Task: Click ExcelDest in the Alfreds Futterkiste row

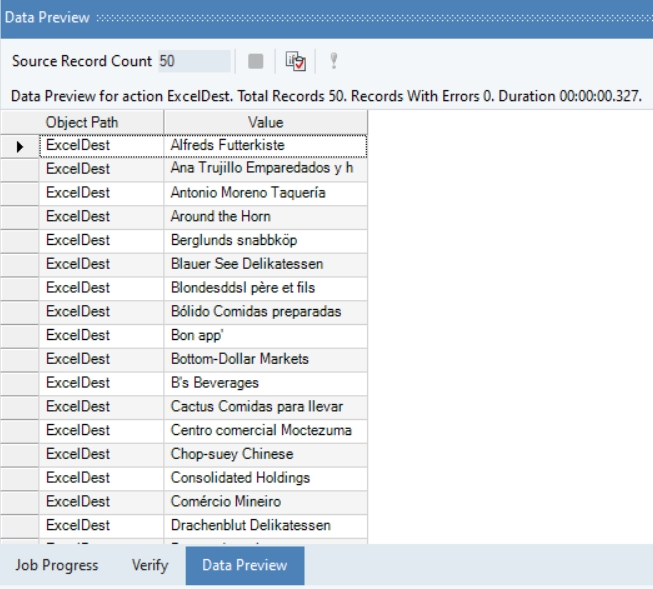Action: tap(102, 146)
